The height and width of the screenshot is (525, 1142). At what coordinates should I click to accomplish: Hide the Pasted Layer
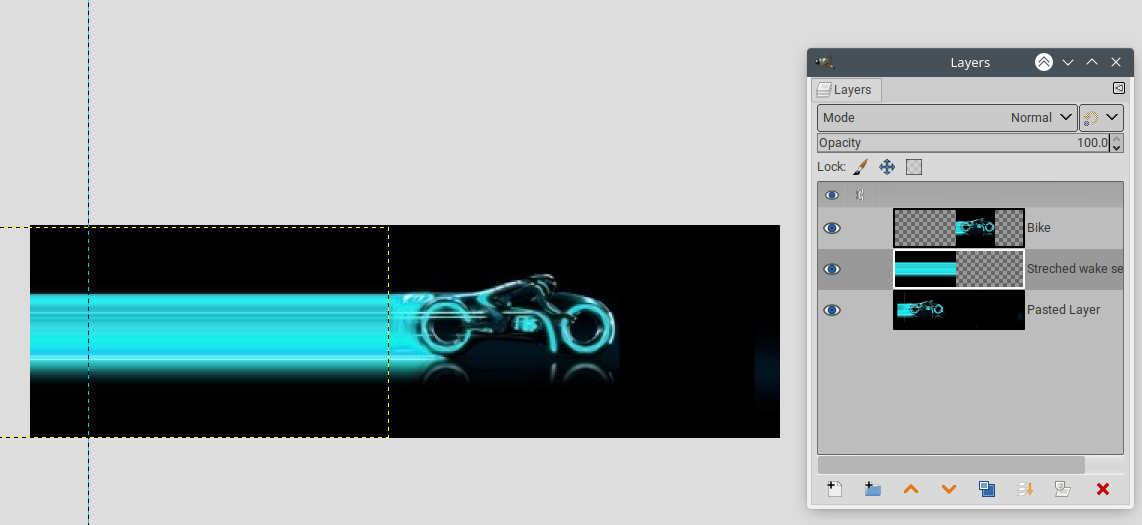(x=832, y=310)
